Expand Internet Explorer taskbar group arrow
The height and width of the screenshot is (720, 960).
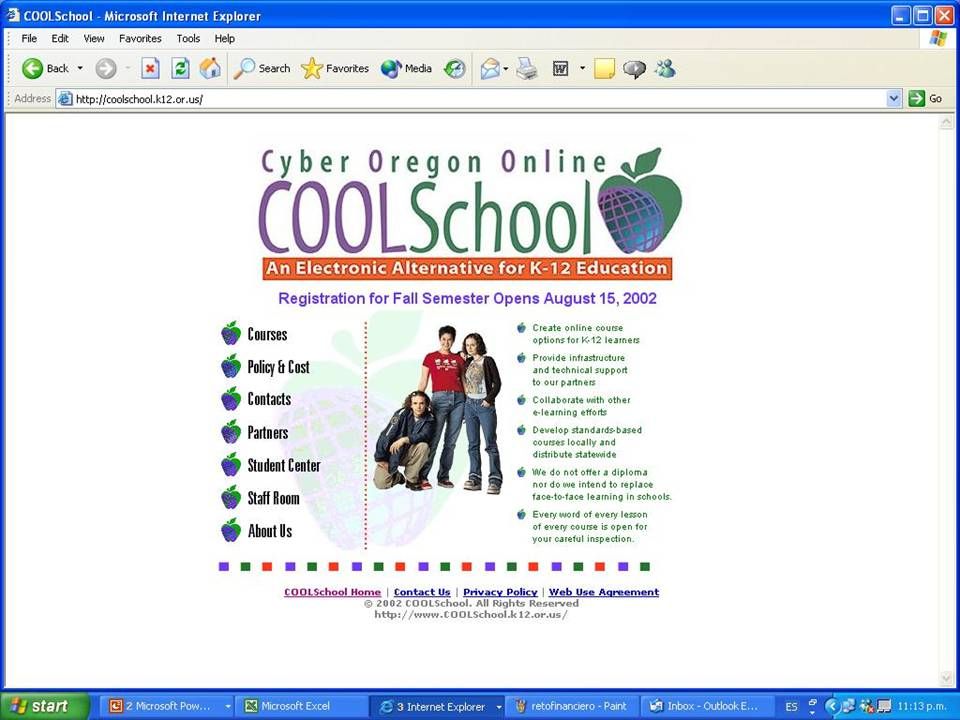point(499,707)
